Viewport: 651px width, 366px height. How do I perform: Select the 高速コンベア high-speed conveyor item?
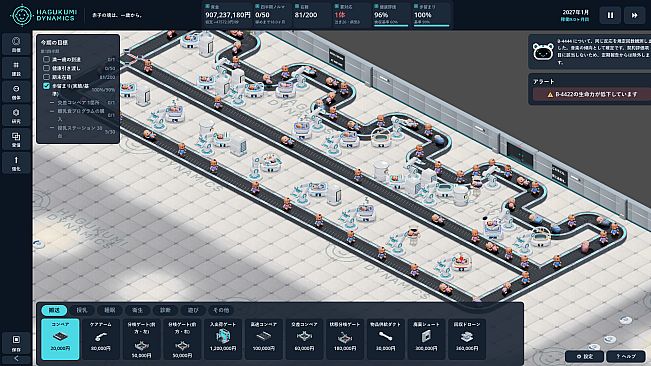pyautogui.click(x=264, y=339)
